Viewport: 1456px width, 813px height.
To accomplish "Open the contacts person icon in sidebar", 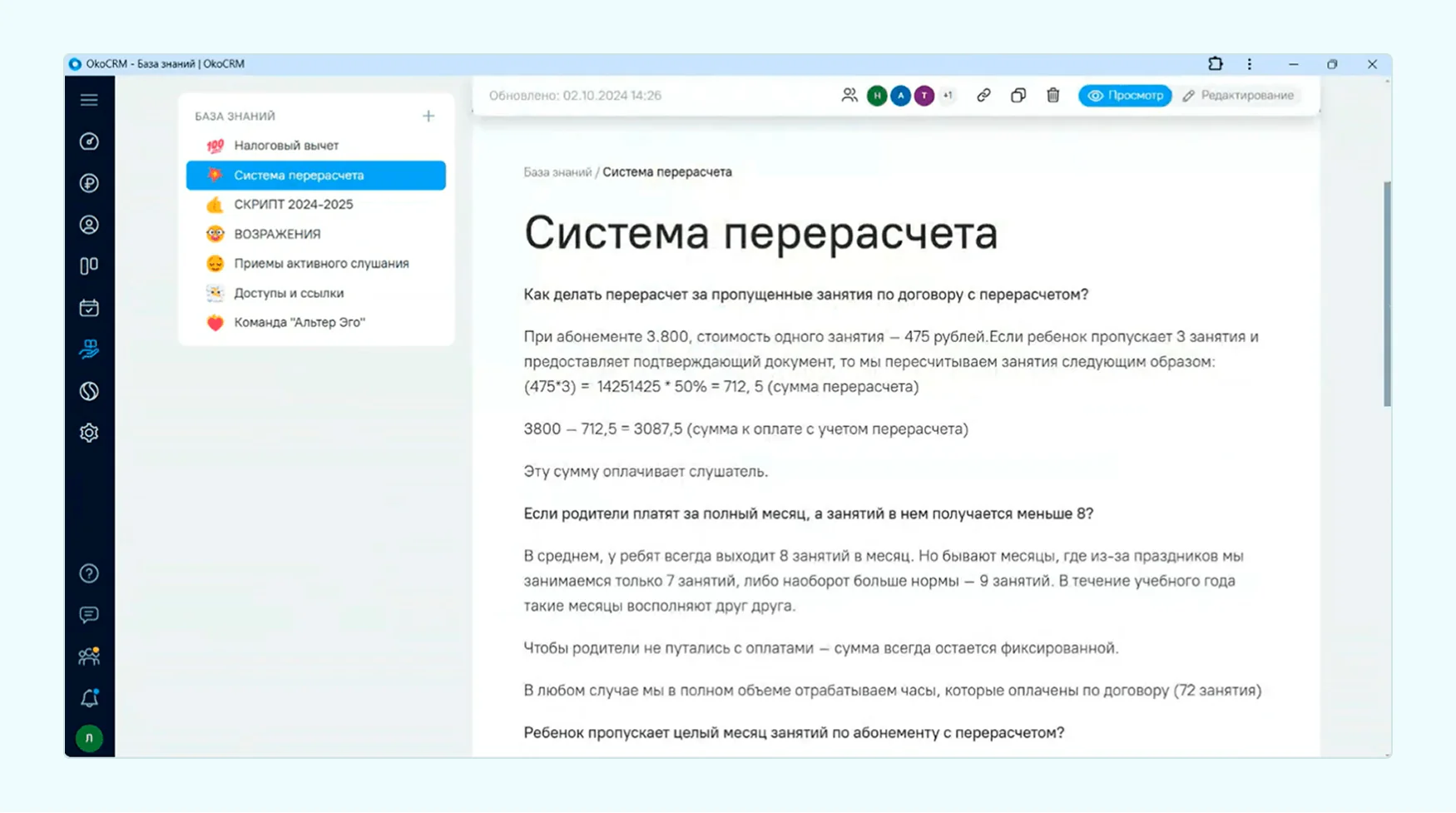I will (x=89, y=225).
